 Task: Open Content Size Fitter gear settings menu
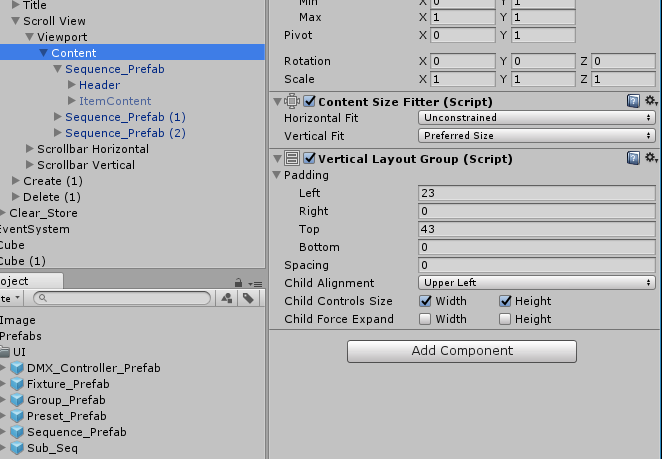point(651,101)
